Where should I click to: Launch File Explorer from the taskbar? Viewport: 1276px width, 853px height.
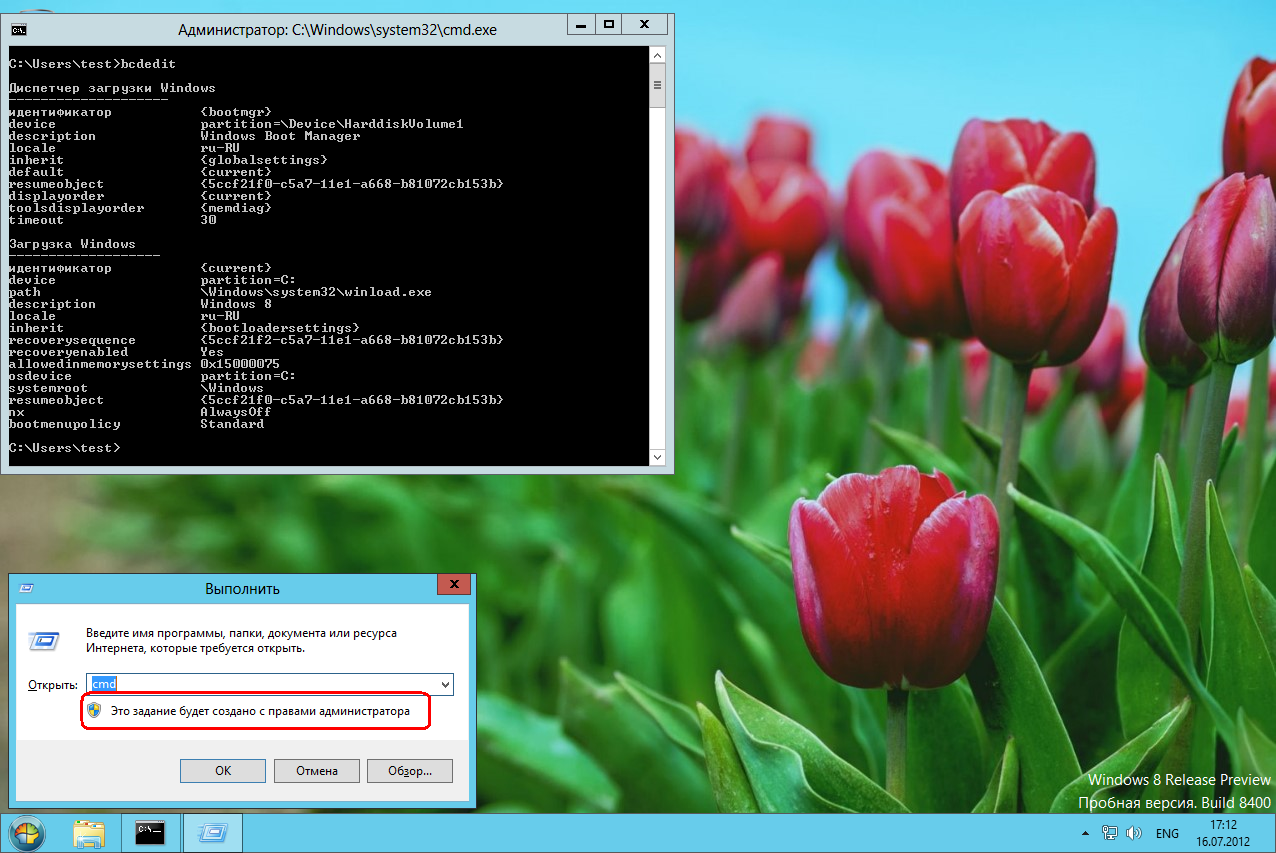(89, 832)
